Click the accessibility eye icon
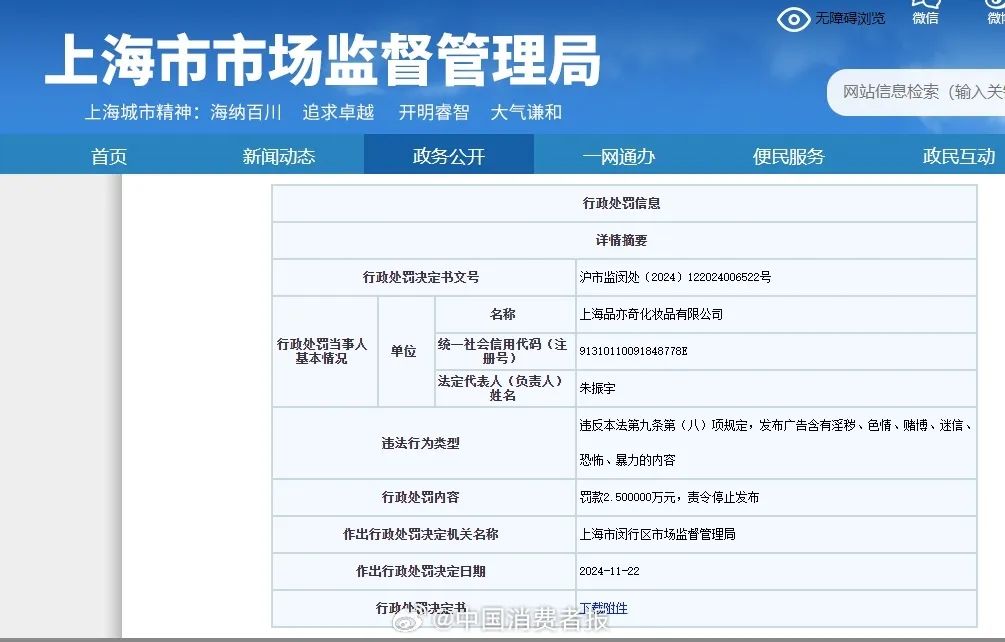Viewport: 1005px width, 642px height. [x=793, y=19]
